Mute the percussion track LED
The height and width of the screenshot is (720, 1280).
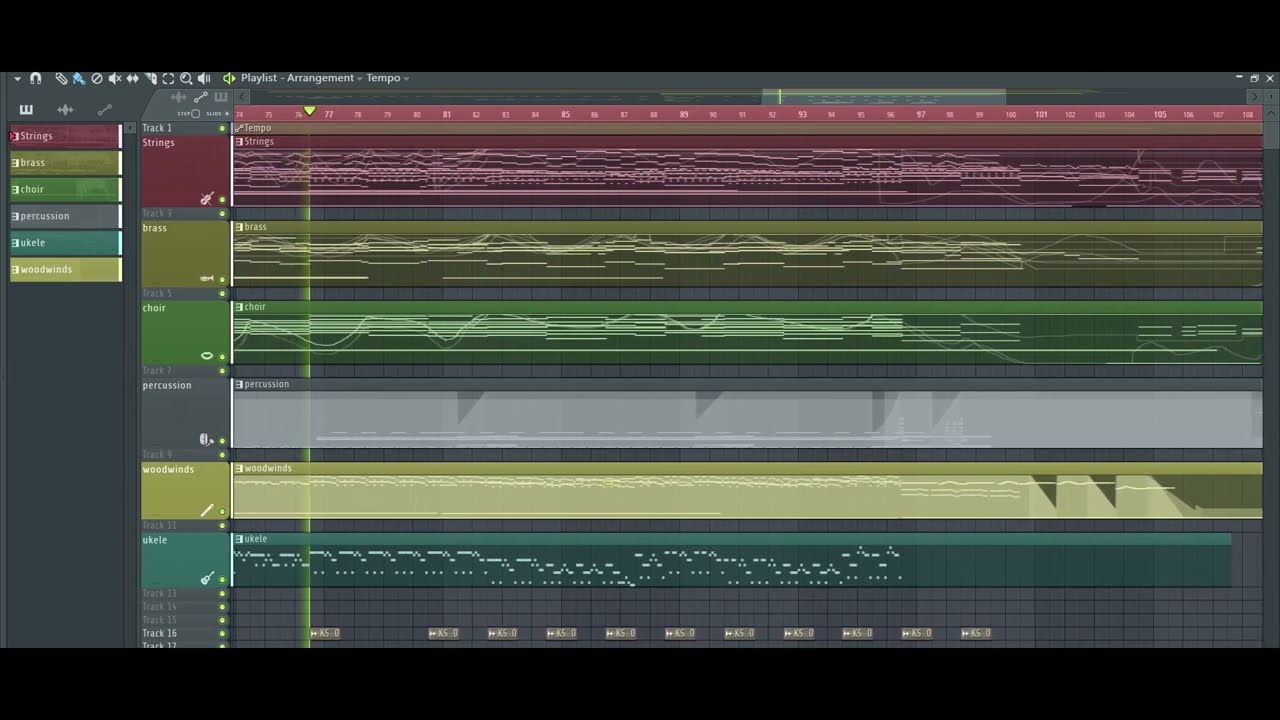(222, 441)
